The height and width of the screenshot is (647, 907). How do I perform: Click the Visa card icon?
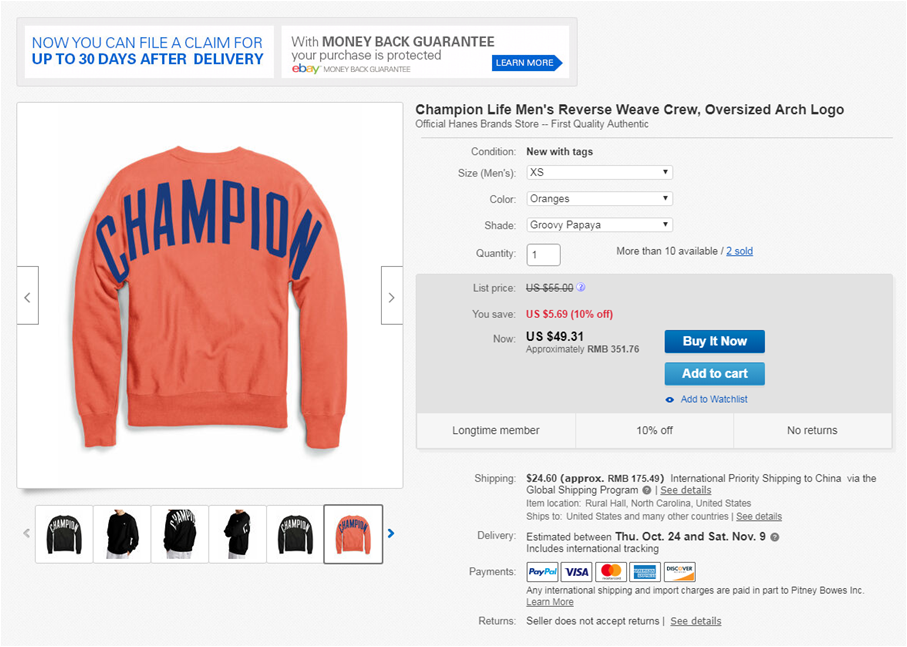[576, 572]
